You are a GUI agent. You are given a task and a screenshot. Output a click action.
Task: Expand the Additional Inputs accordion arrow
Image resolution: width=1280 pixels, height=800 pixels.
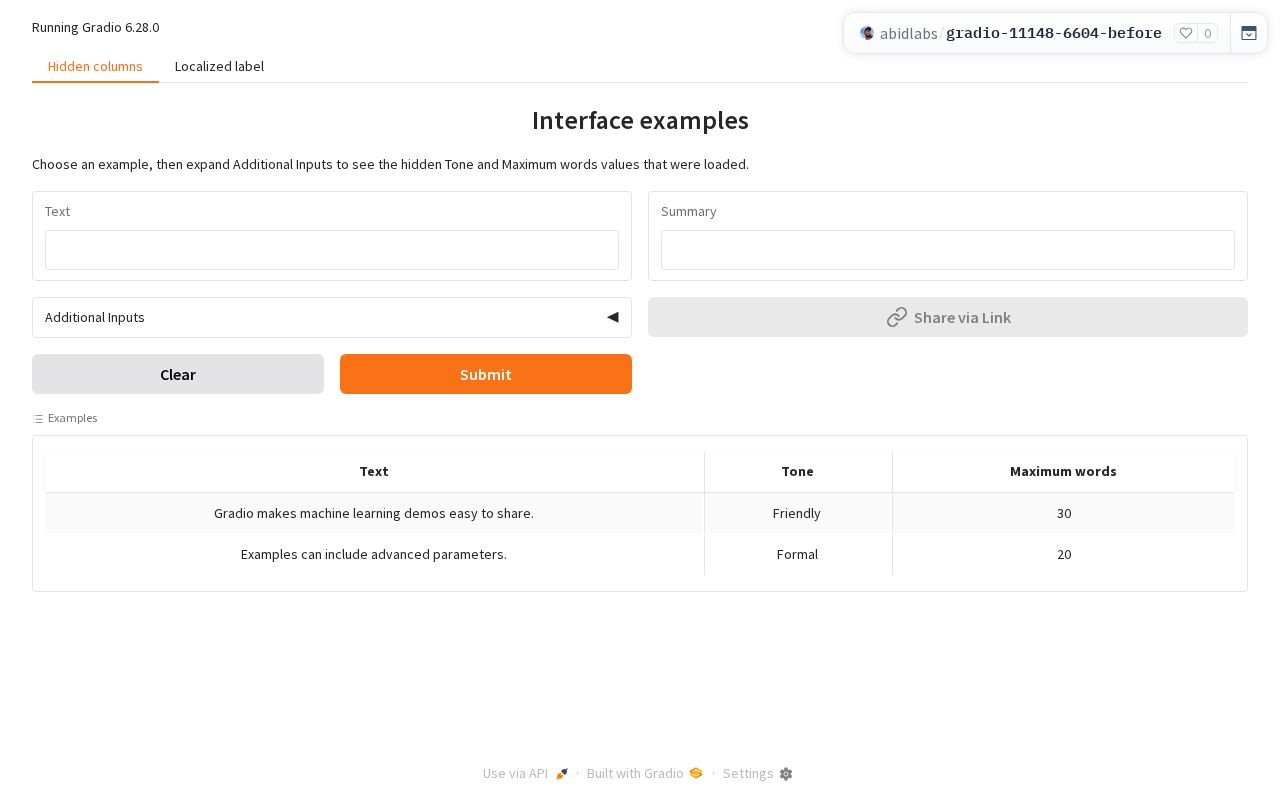tap(613, 317)
